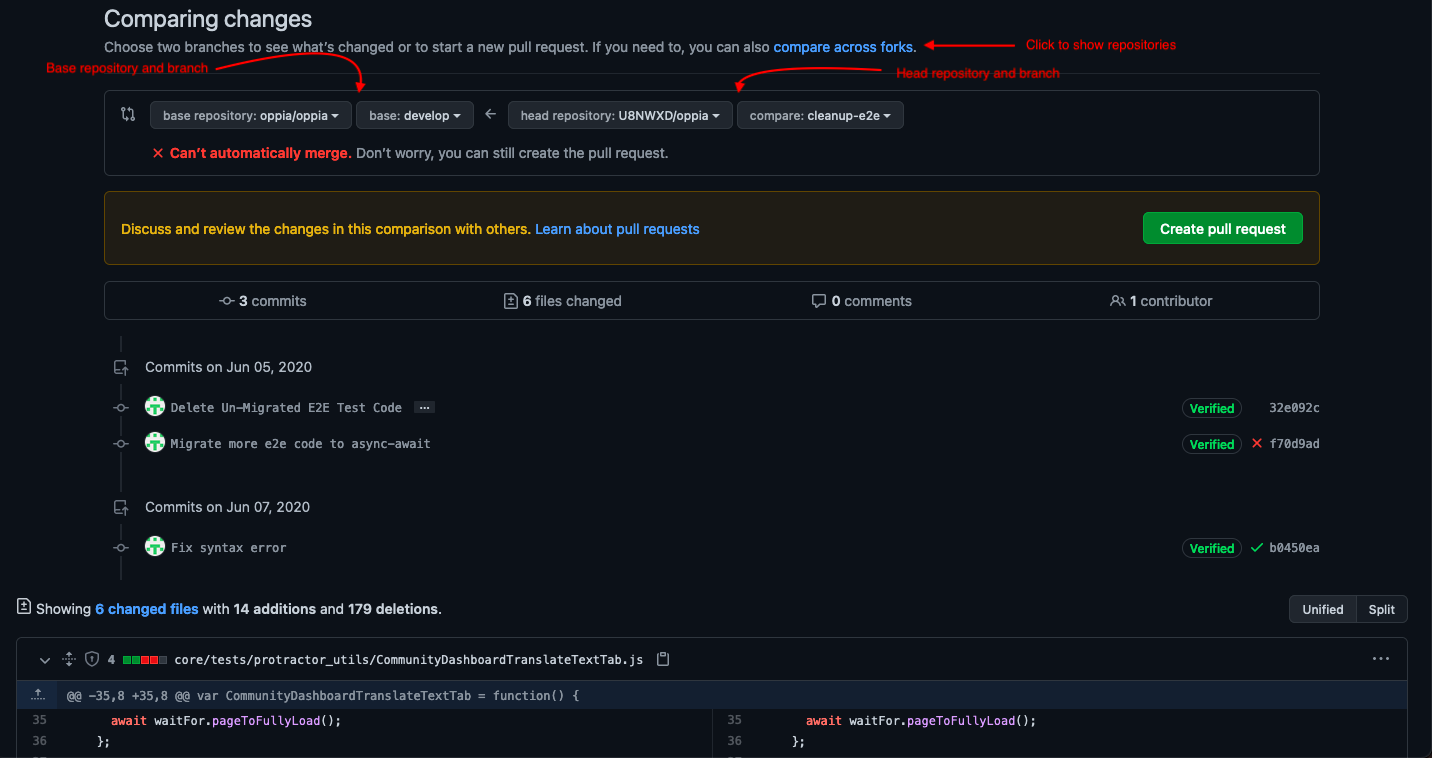
Task: Open commit hash b0450ea
Action: (1294, 548)
